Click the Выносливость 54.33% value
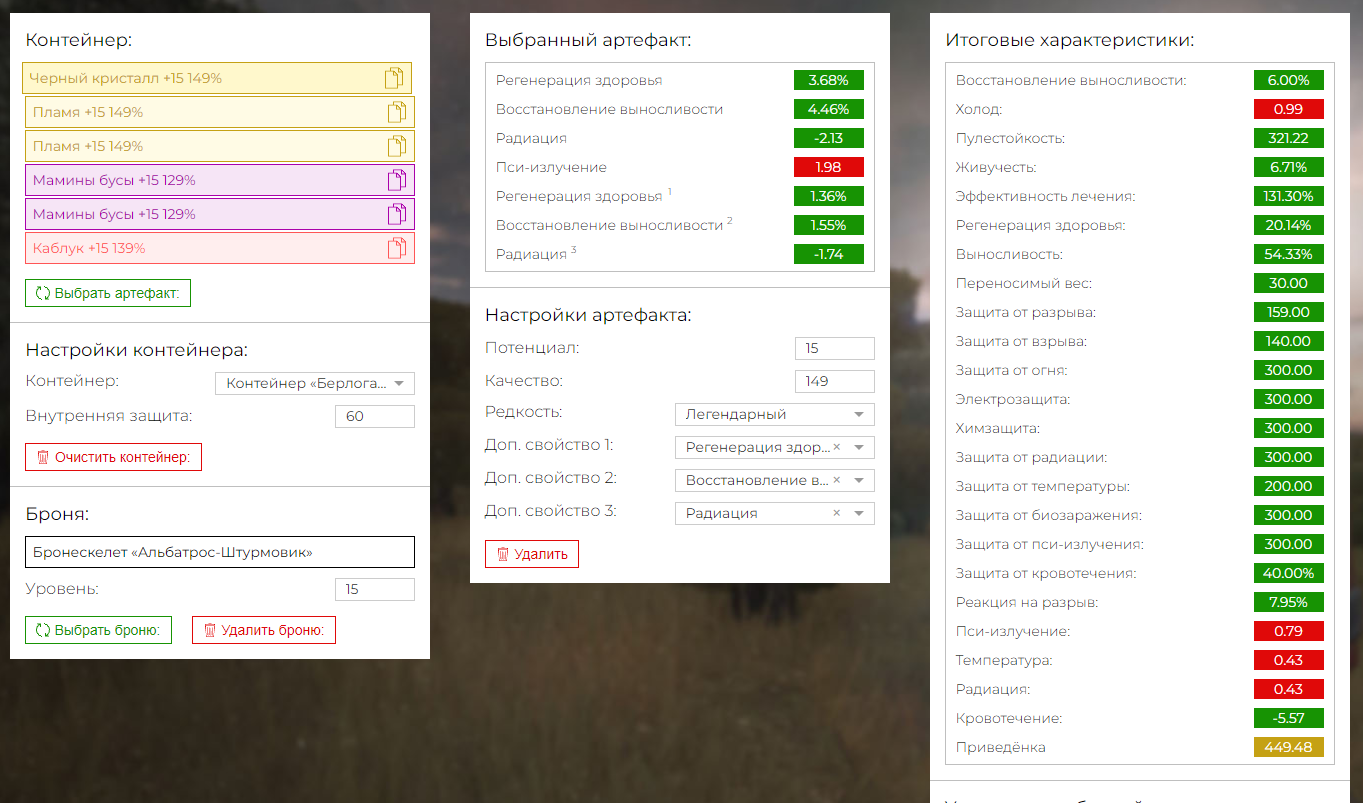Viewport: 1363px width, 803px height. click(x=1289, y=254)
